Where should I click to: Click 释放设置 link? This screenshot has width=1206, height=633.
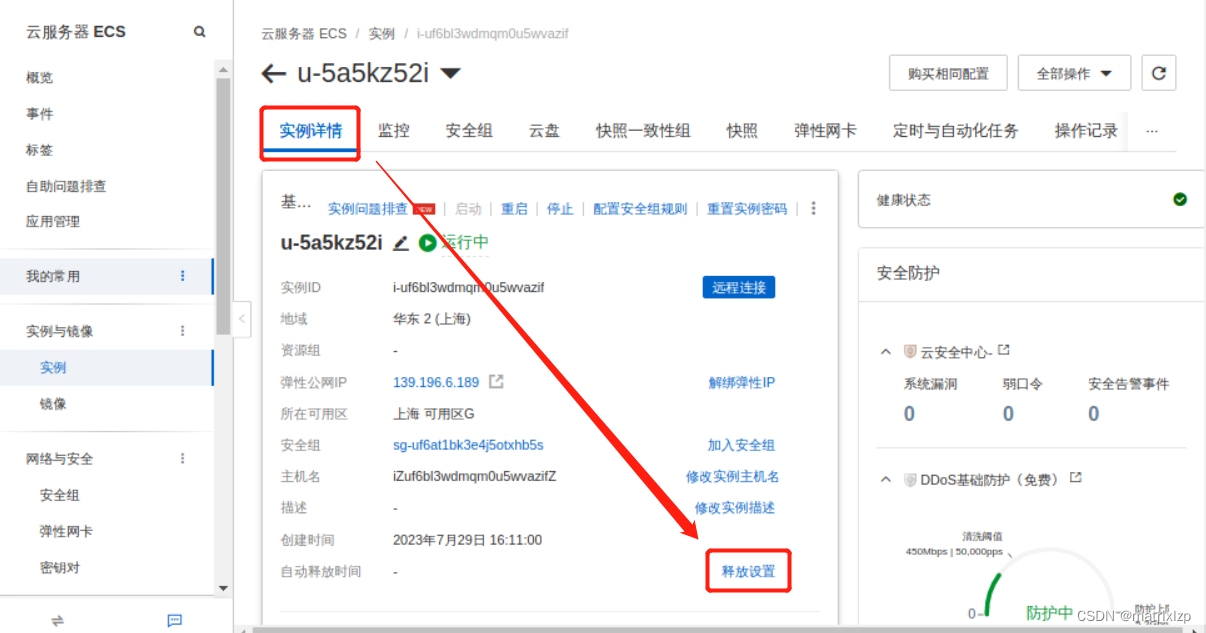coord(749,572)
